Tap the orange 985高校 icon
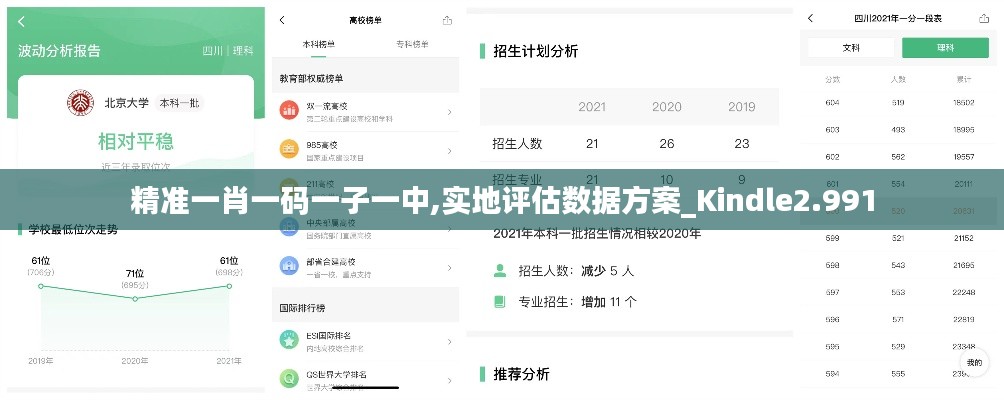The image size is (1004, 400). 289,149
